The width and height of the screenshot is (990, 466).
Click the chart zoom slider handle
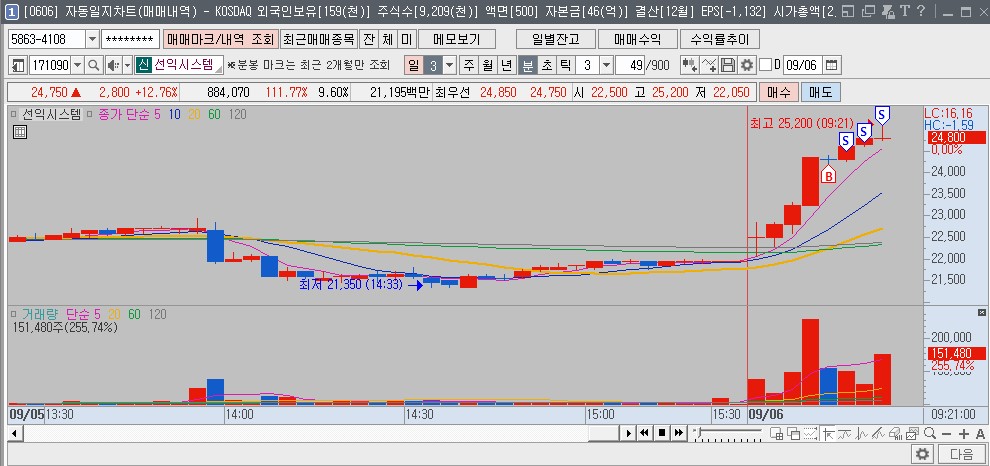tap(700, 433)
